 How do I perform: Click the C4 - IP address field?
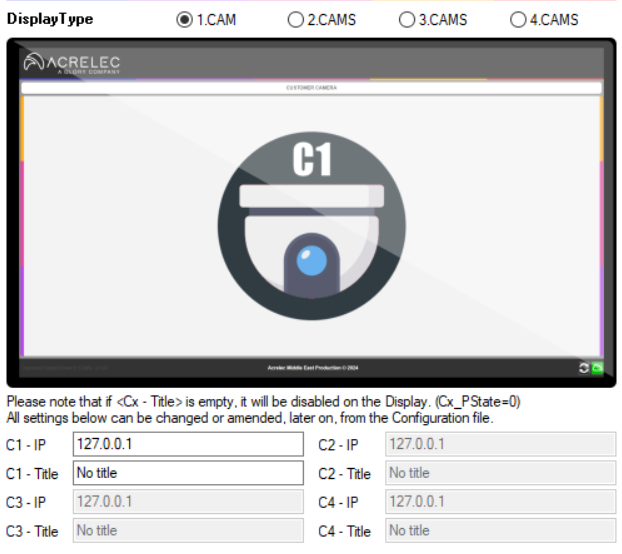(500, 502)
